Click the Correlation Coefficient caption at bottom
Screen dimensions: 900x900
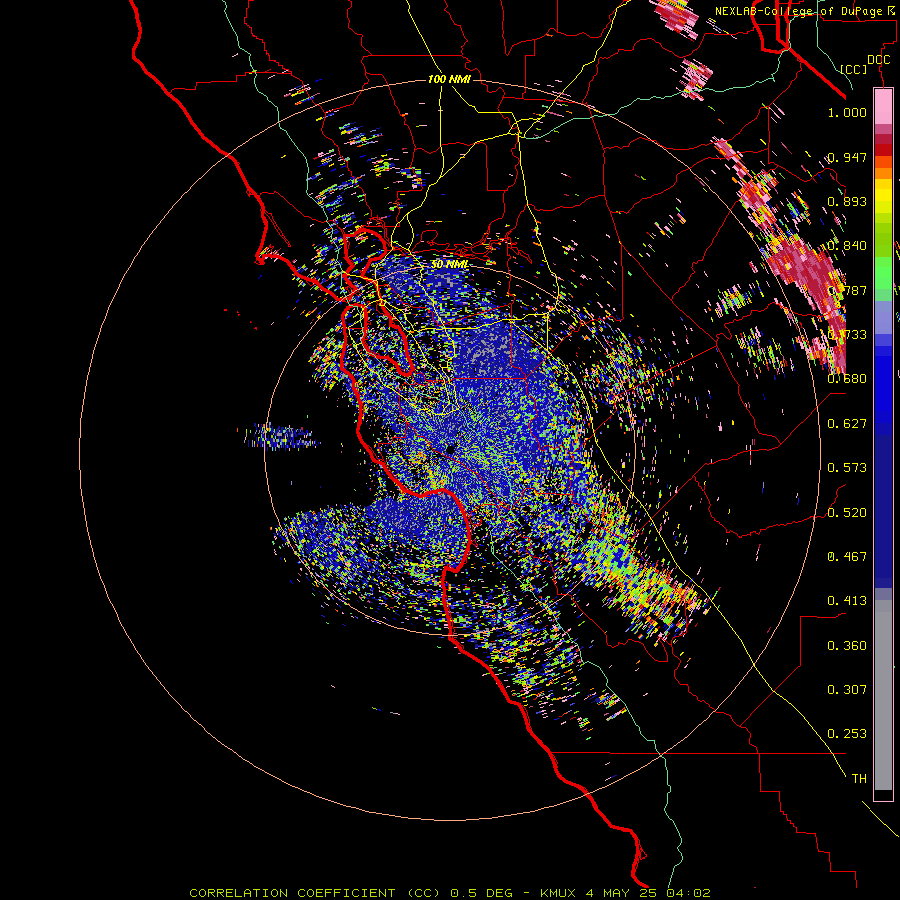coord(450,893)
